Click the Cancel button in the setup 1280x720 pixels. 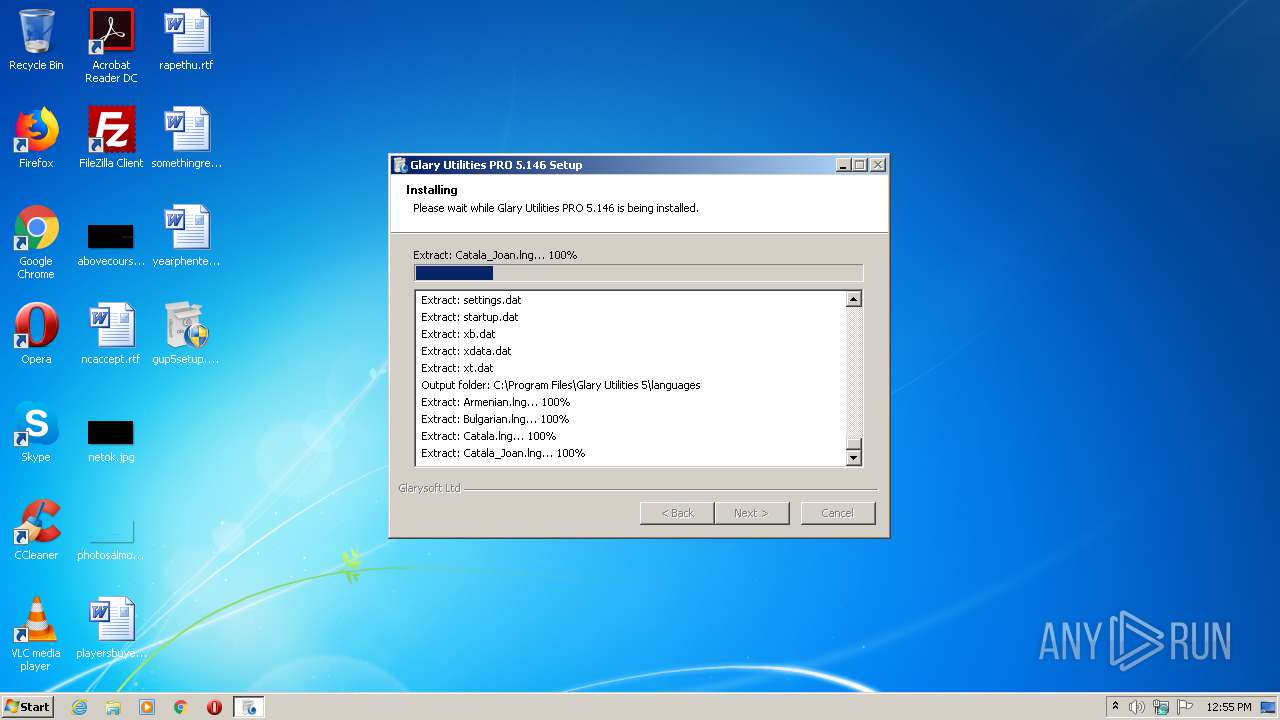click(838, 513)
